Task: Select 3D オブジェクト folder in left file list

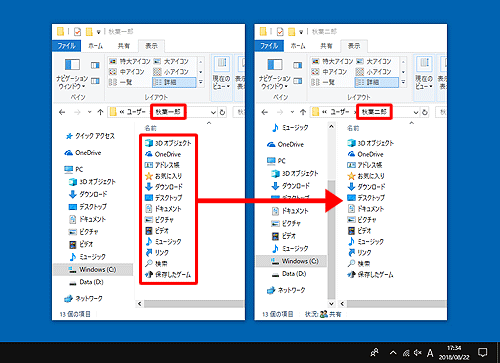Action: (168, 143)
